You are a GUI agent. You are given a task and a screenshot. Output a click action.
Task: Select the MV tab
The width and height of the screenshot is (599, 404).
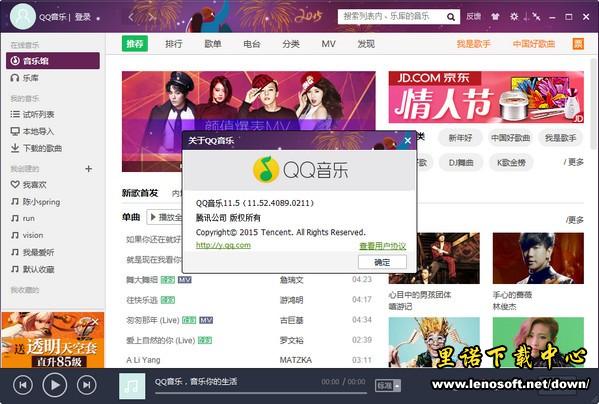coord(329,44)
